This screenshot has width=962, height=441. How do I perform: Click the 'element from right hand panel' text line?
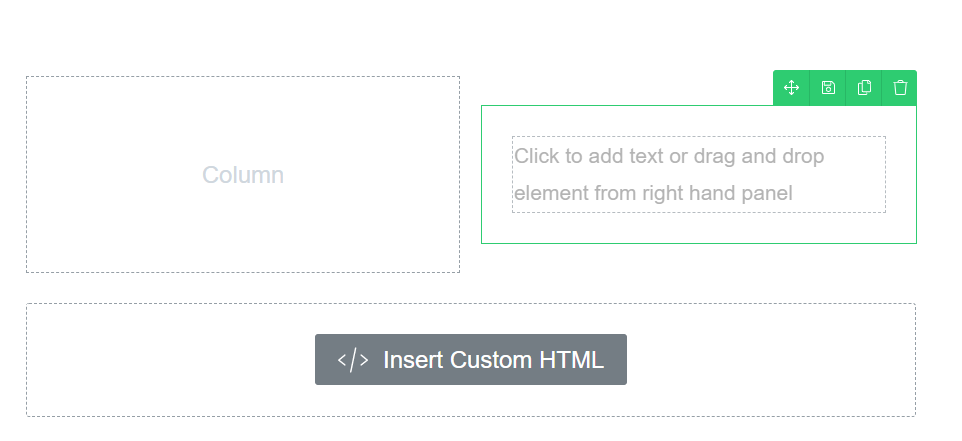(x=653, y=193)
